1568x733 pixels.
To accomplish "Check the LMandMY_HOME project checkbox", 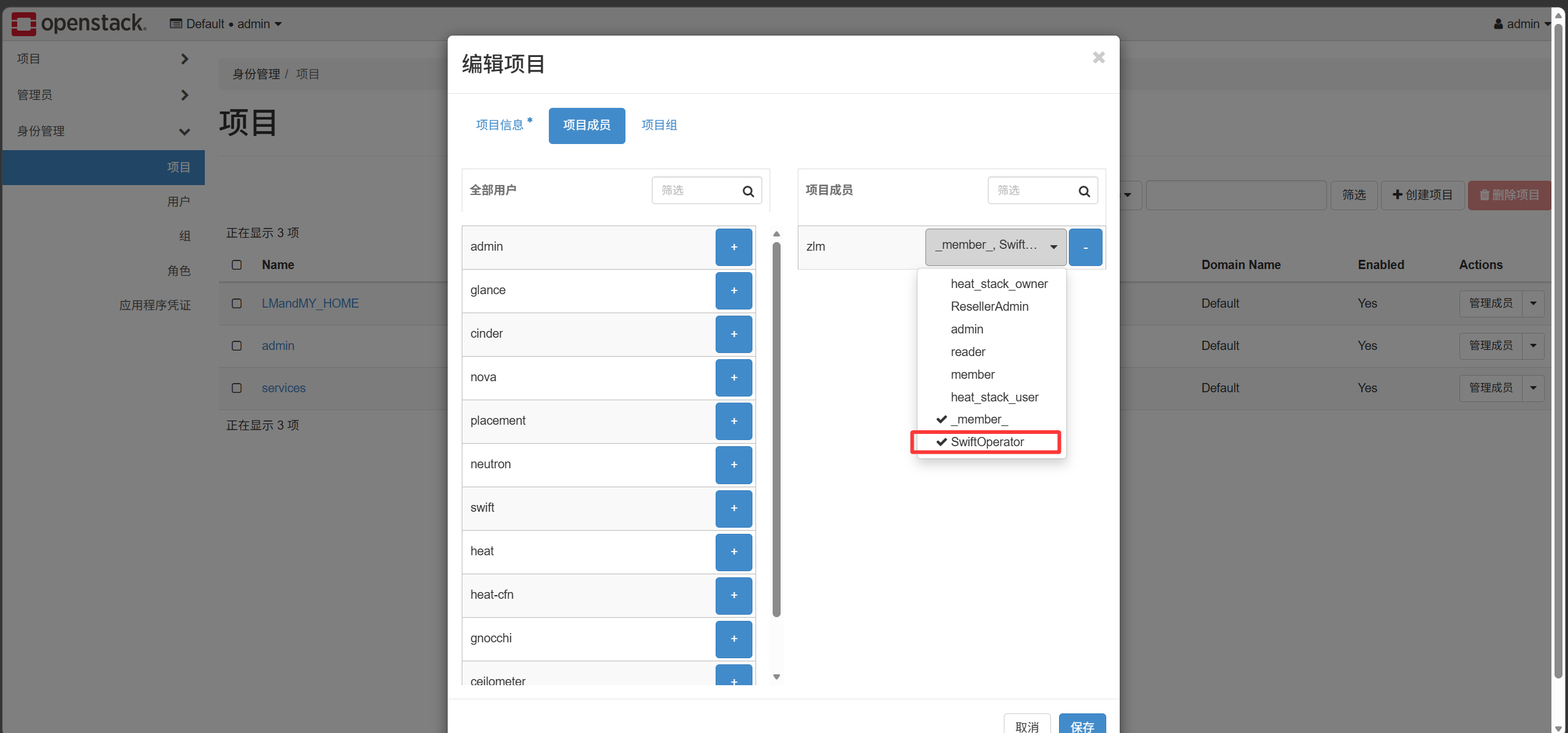I will pos(237,303).
